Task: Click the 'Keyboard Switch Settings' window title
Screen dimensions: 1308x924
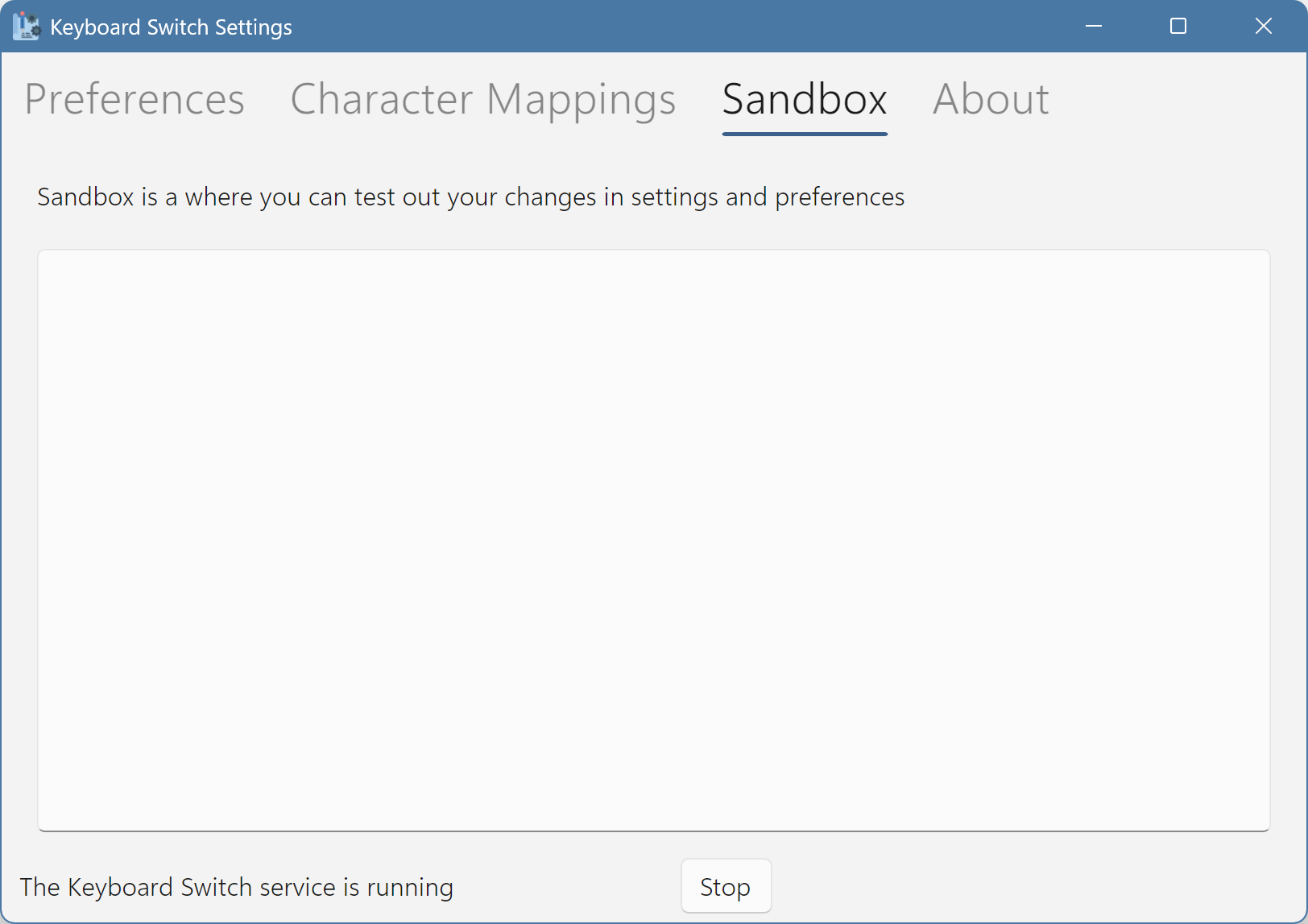Action: (x=171, y=27)
